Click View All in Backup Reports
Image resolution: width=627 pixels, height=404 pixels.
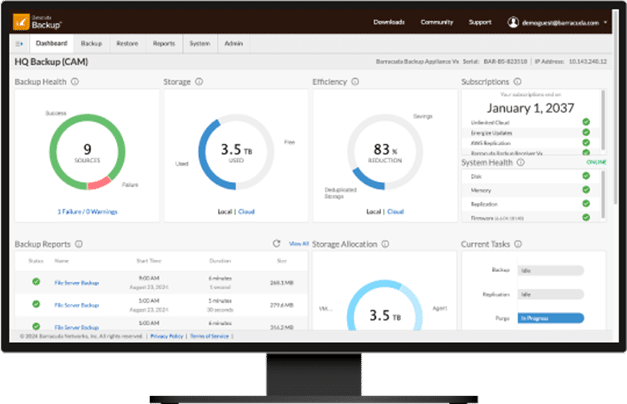pyautogui.click(x=298, y=243)
